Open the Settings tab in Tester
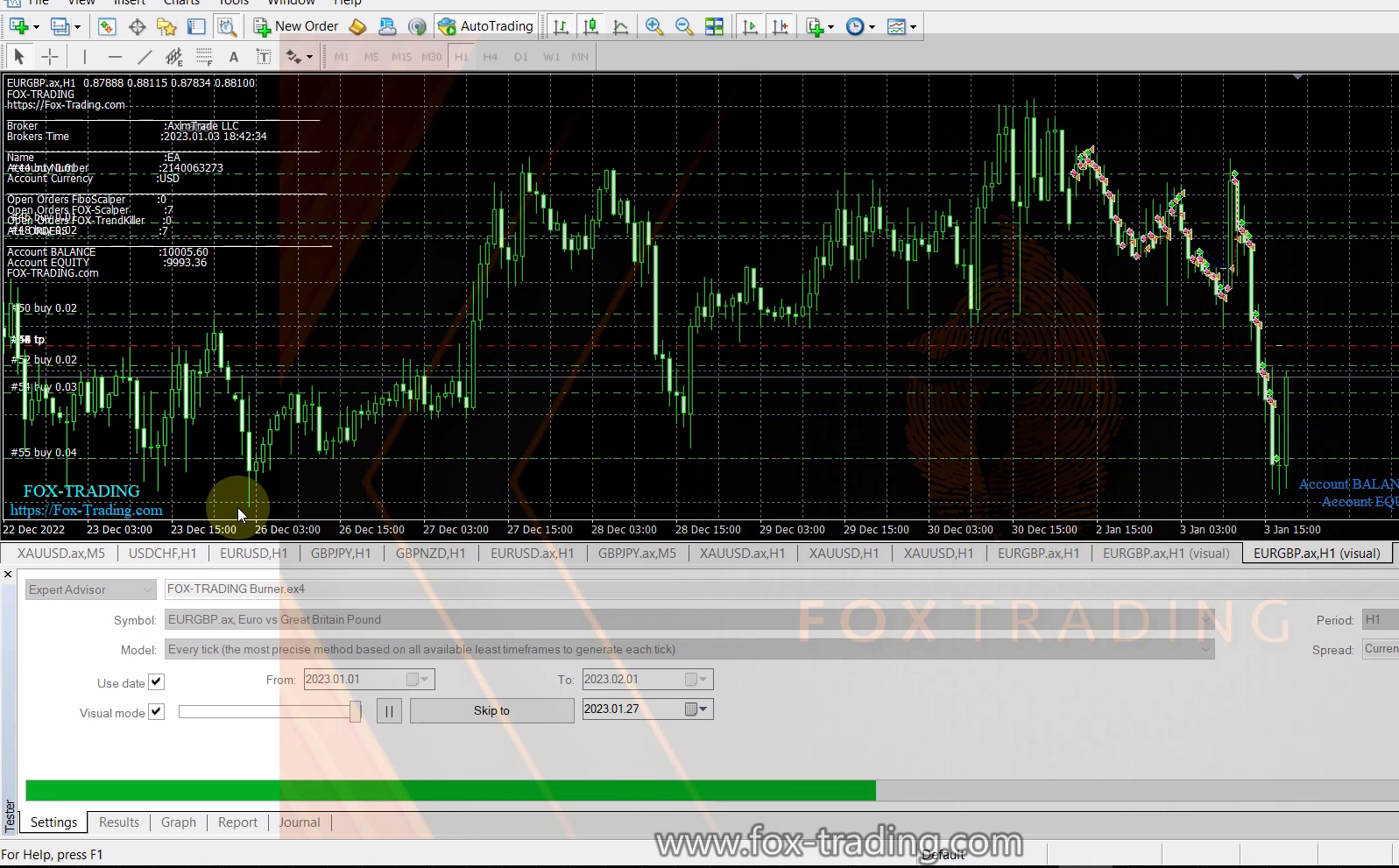This screenshot has width=1399, height=868. (53, 822)
